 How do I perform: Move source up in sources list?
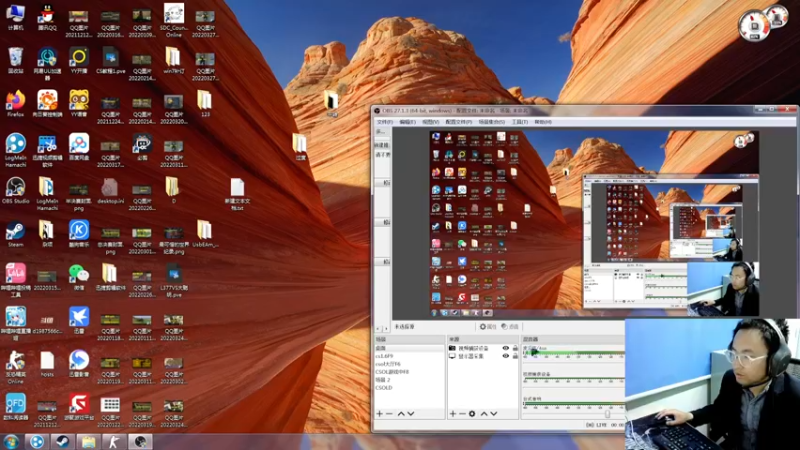484,414
